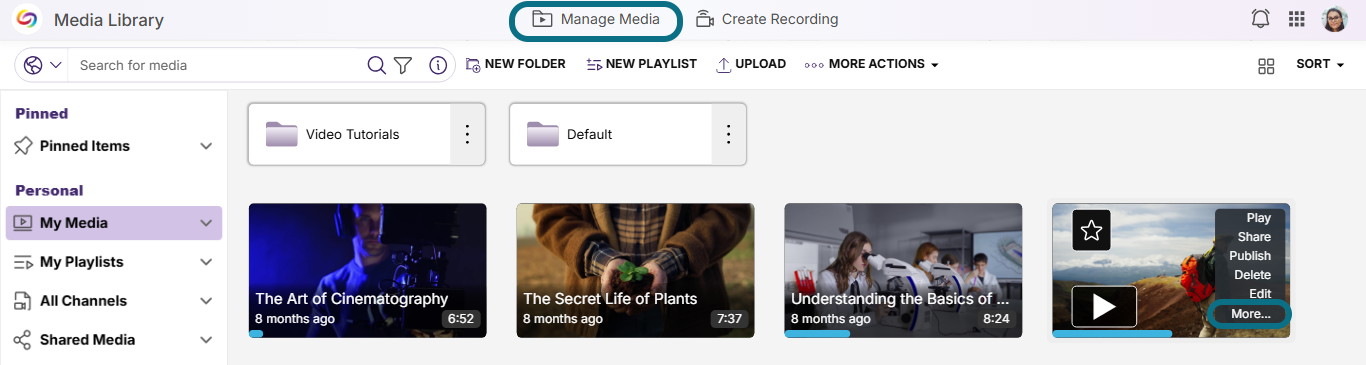Image resolution: width=1366 pixels, height=365 pixels.
Task: Open the notifications bell
Action: pos(1261,19)
